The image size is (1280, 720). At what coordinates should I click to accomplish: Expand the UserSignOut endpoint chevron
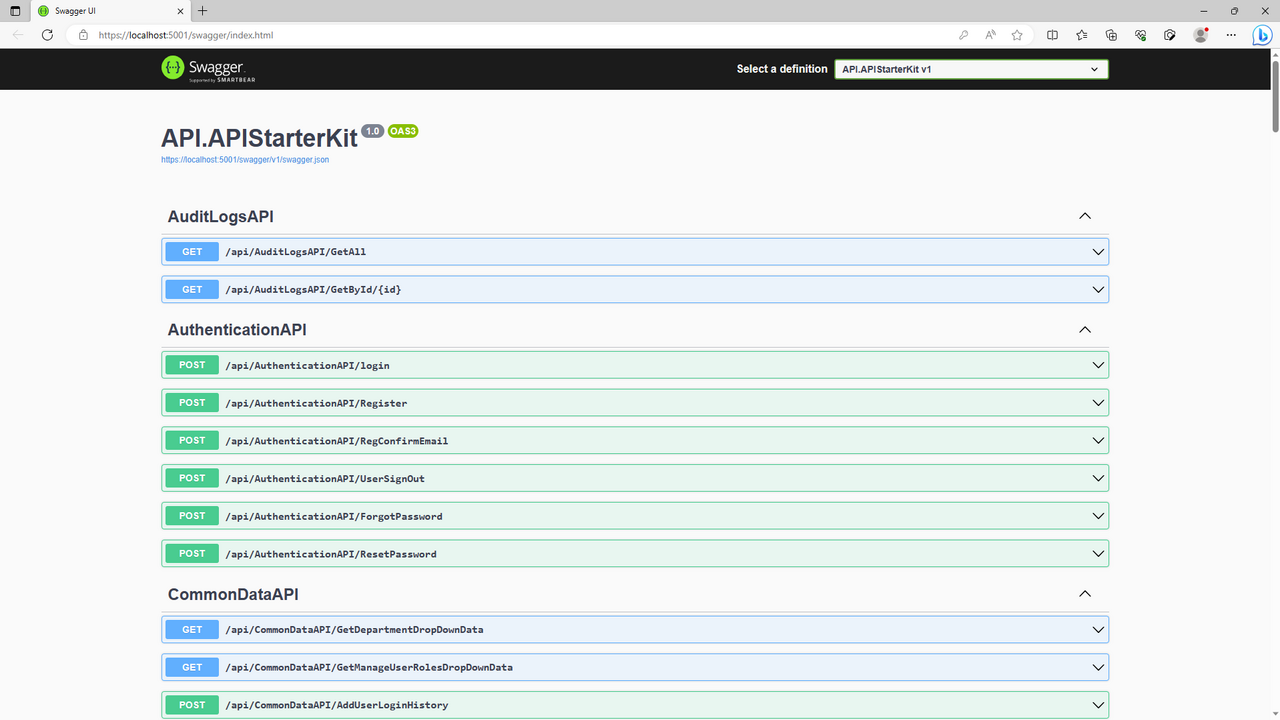click(x=1098, y=479)
